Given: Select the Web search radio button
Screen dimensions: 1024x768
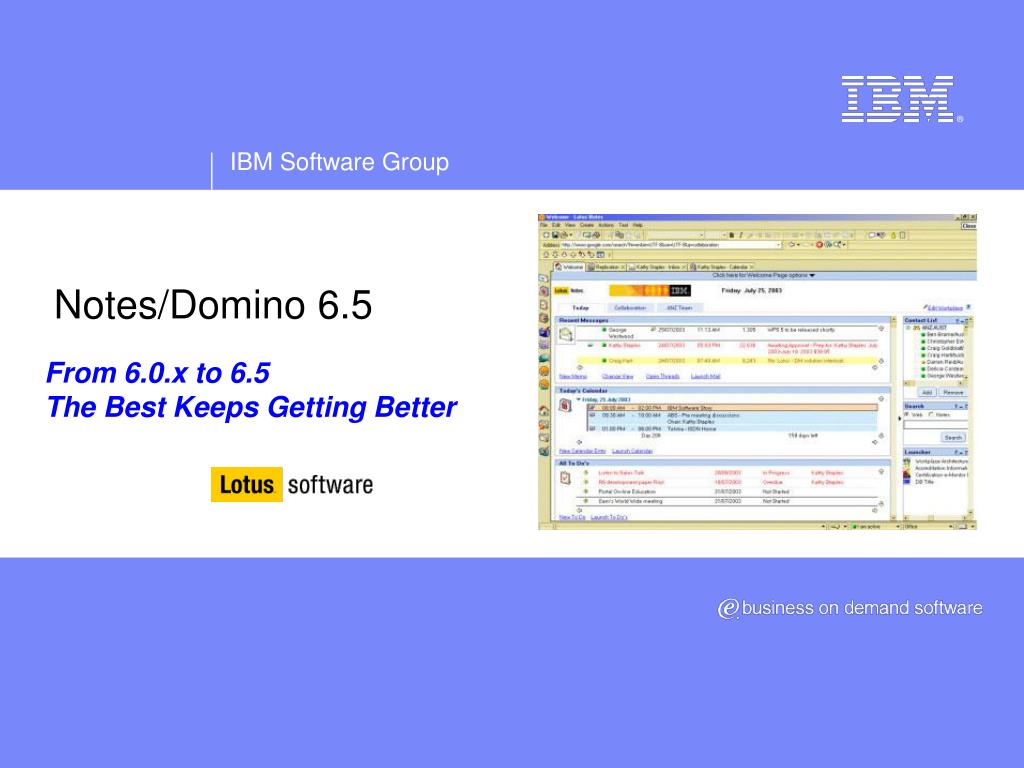Looking at the screenshot, I should [907, 414].
